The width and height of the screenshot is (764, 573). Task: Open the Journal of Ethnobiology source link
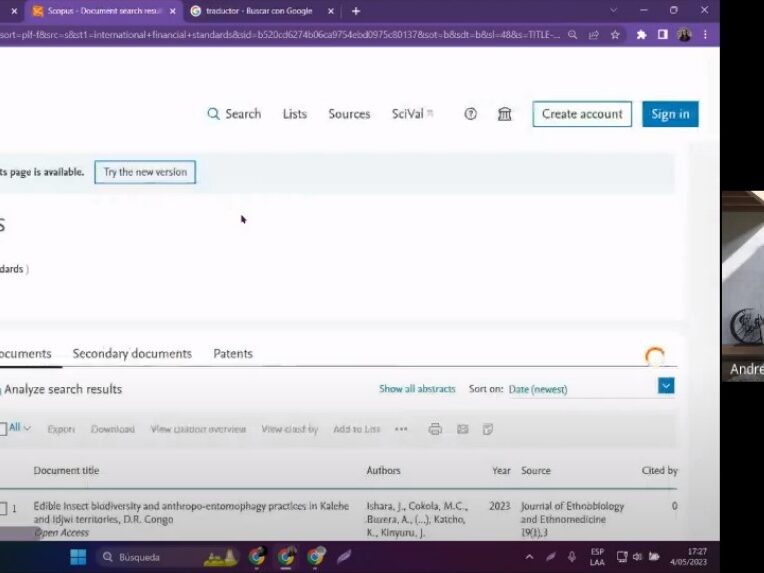573,513
